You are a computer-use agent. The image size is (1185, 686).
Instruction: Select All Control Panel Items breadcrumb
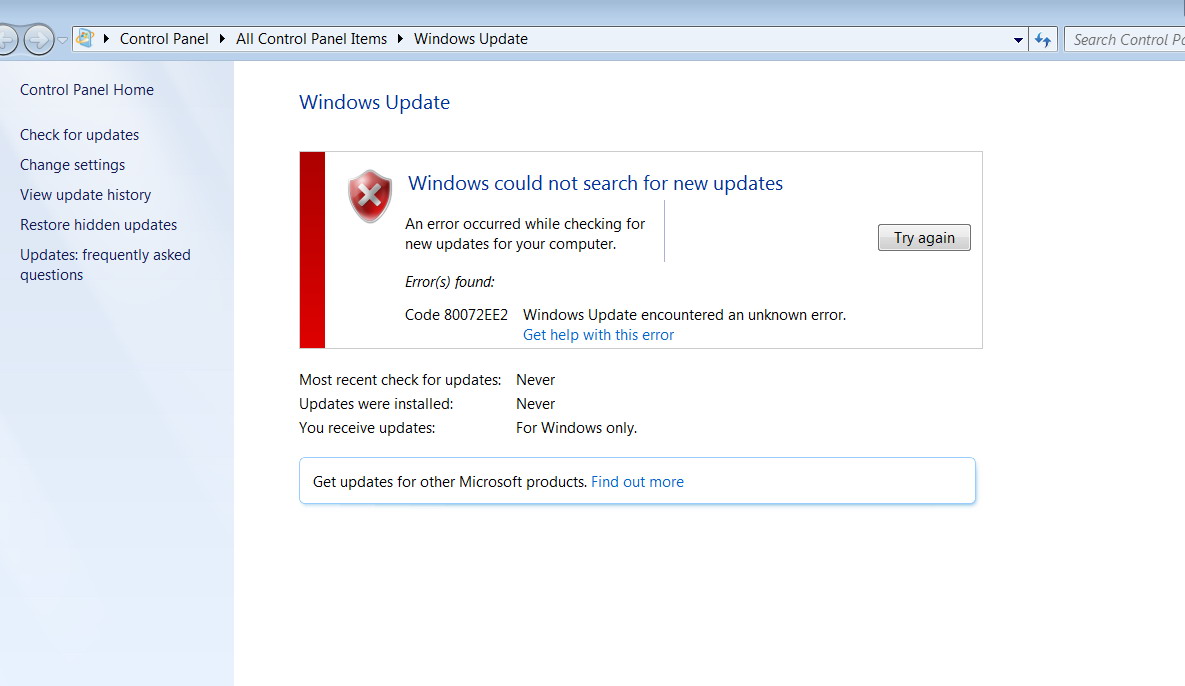coord(311,39)
